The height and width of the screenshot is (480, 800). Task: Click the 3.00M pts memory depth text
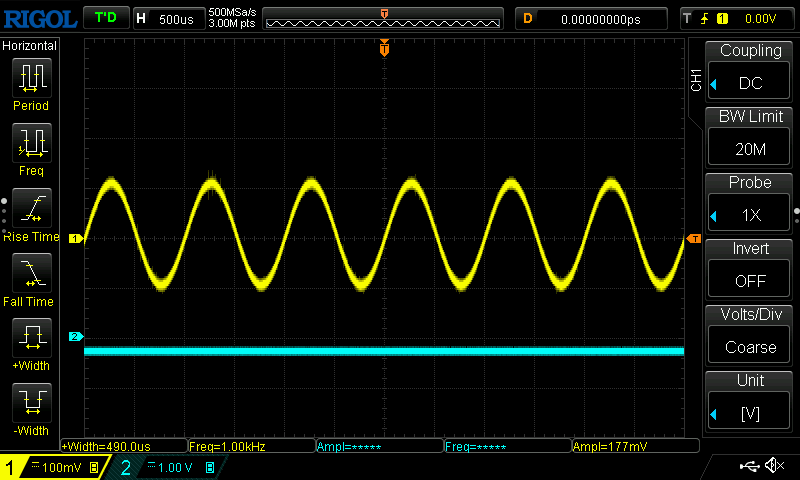pyautogui.click(x=232, y=23)
